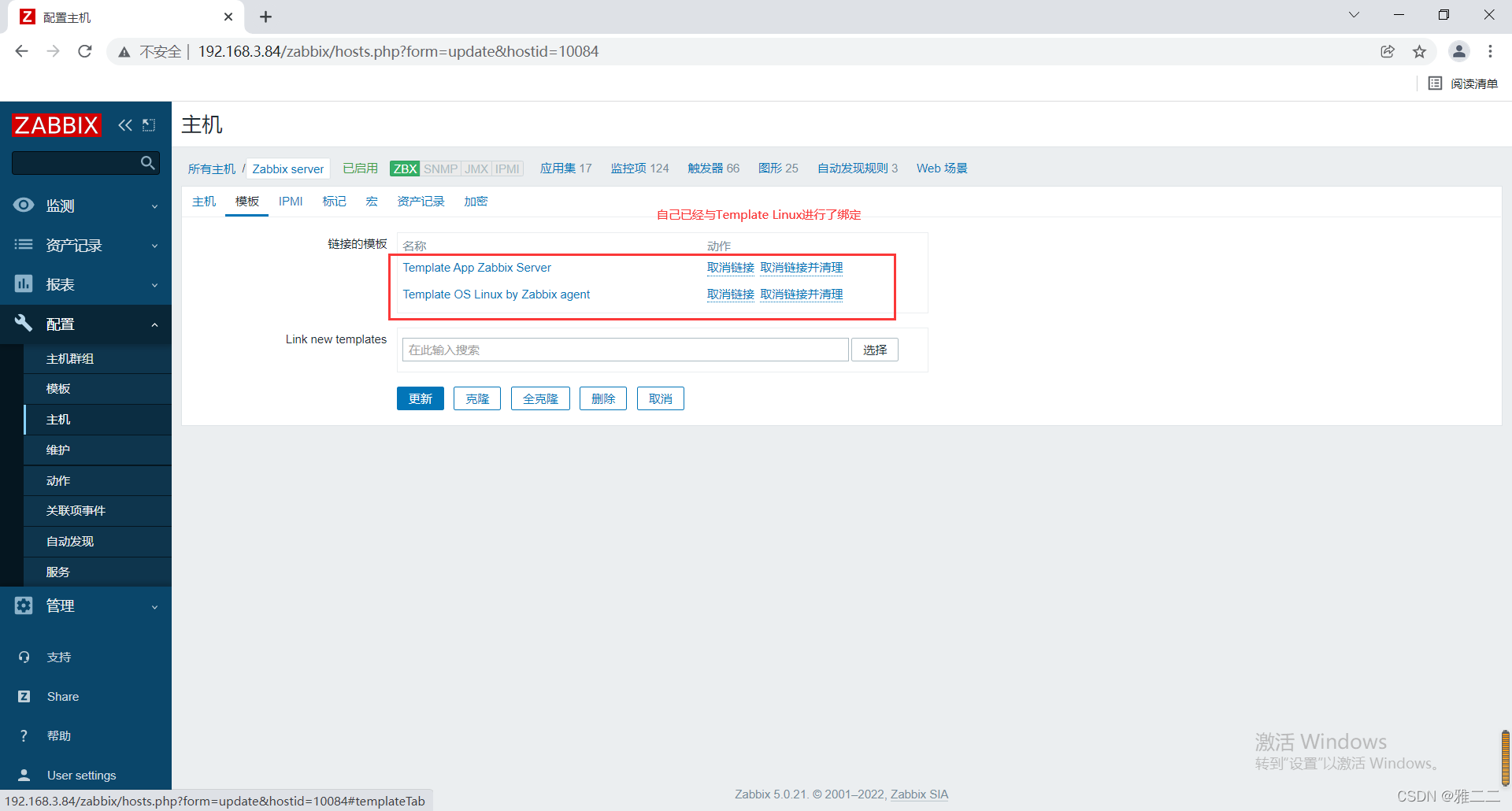1512x811 pixels.
Task: Open 服务 in sidebar
Action: [98, 572]
